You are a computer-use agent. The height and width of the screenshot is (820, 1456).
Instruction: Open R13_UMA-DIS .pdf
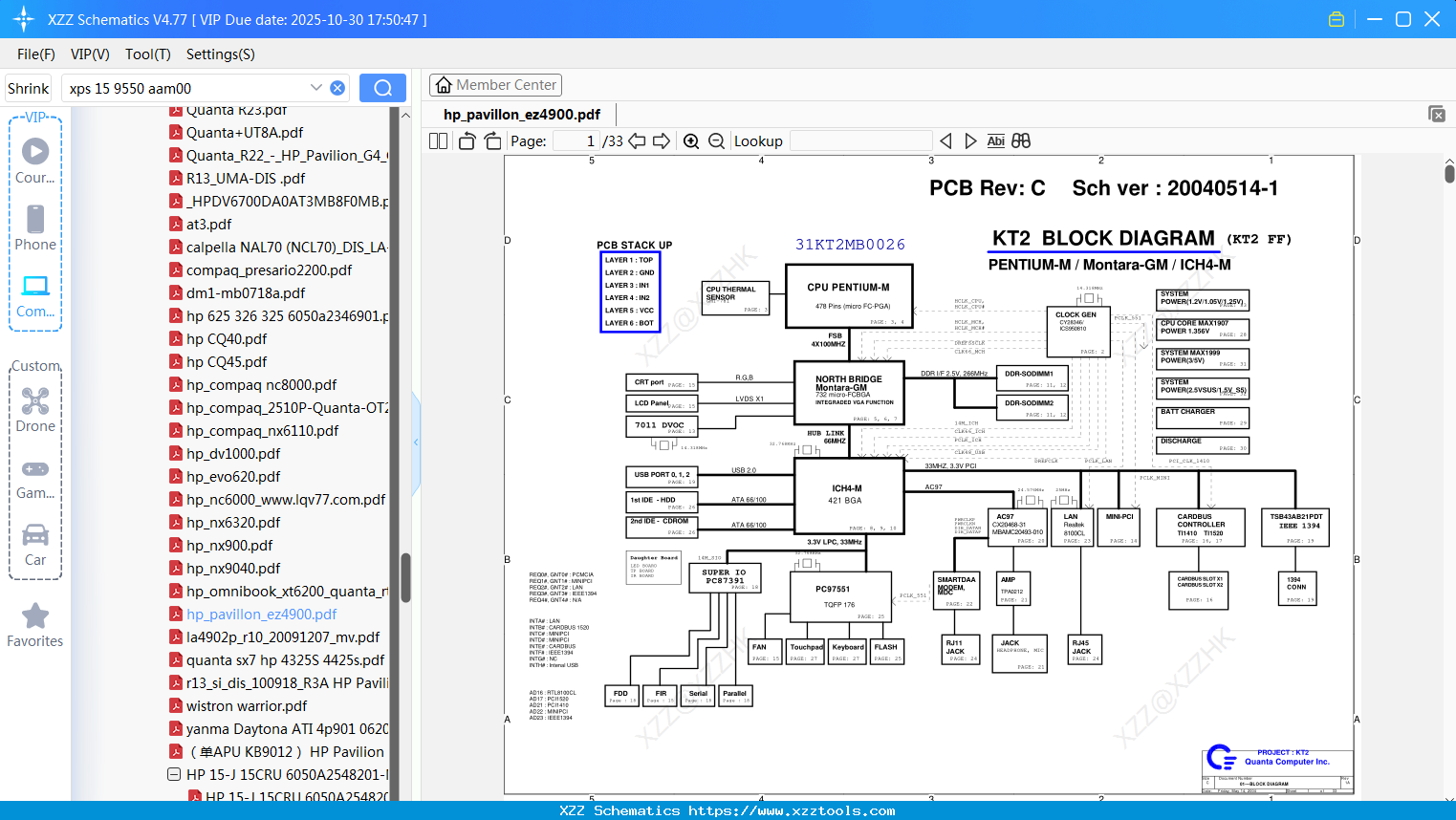tap(246, 179)
